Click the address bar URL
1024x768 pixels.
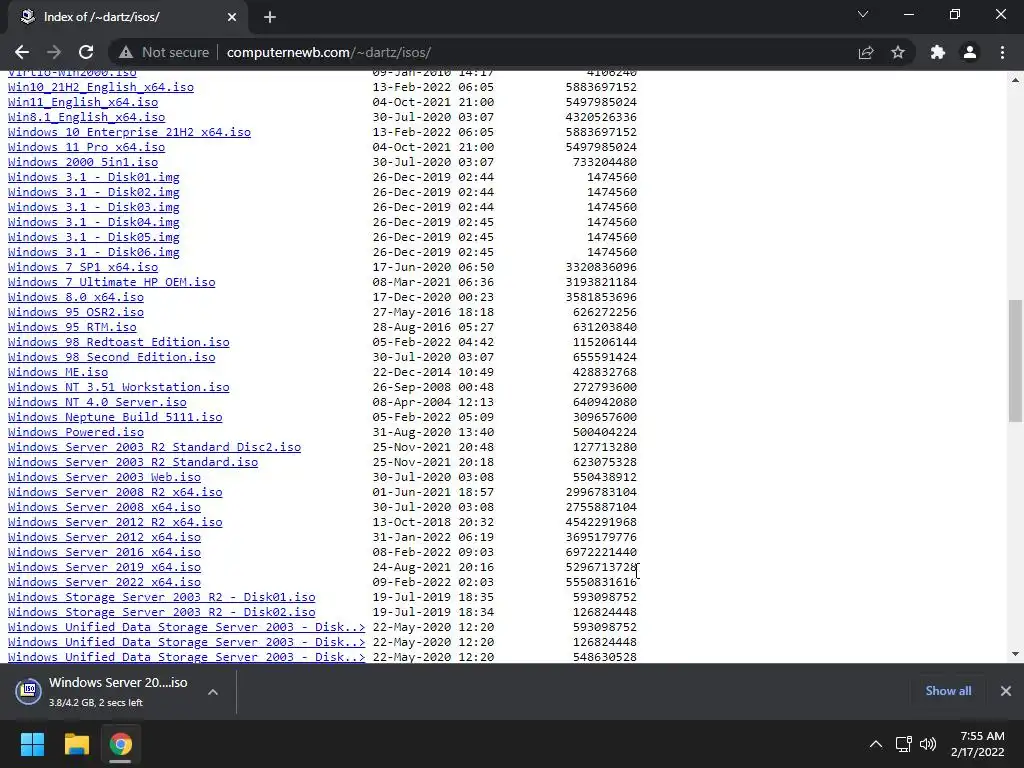[x=328, y=52]
